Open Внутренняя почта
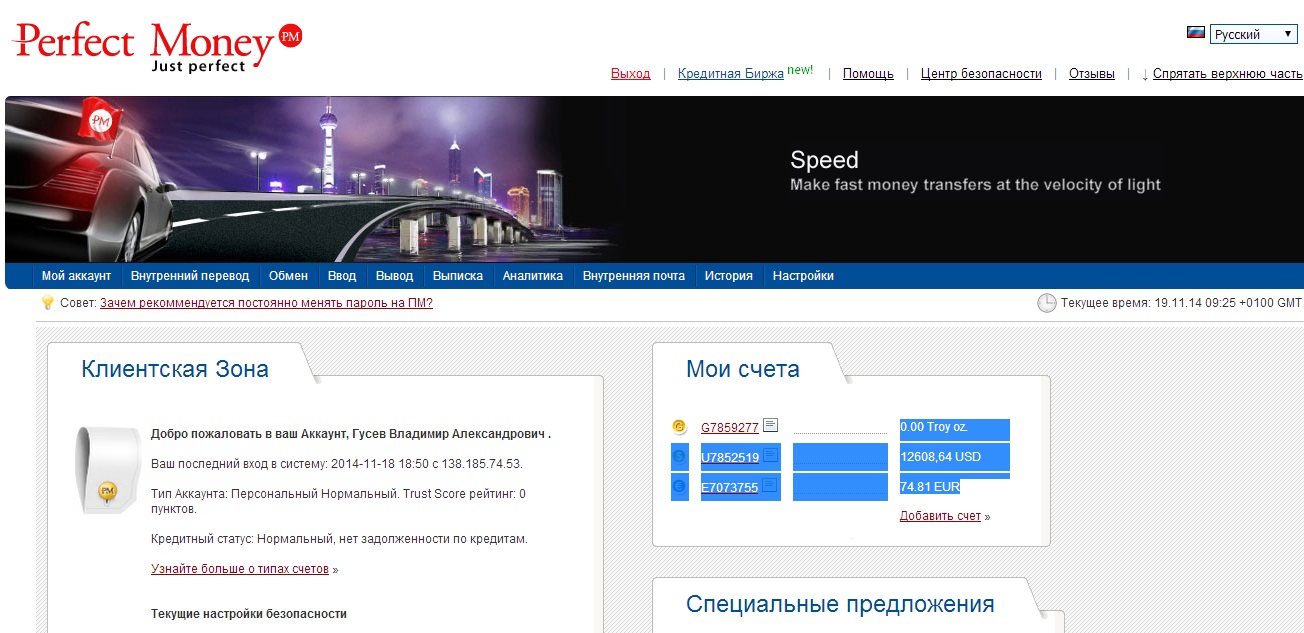This screenshot has height=633, width=1304. [634, 276]
